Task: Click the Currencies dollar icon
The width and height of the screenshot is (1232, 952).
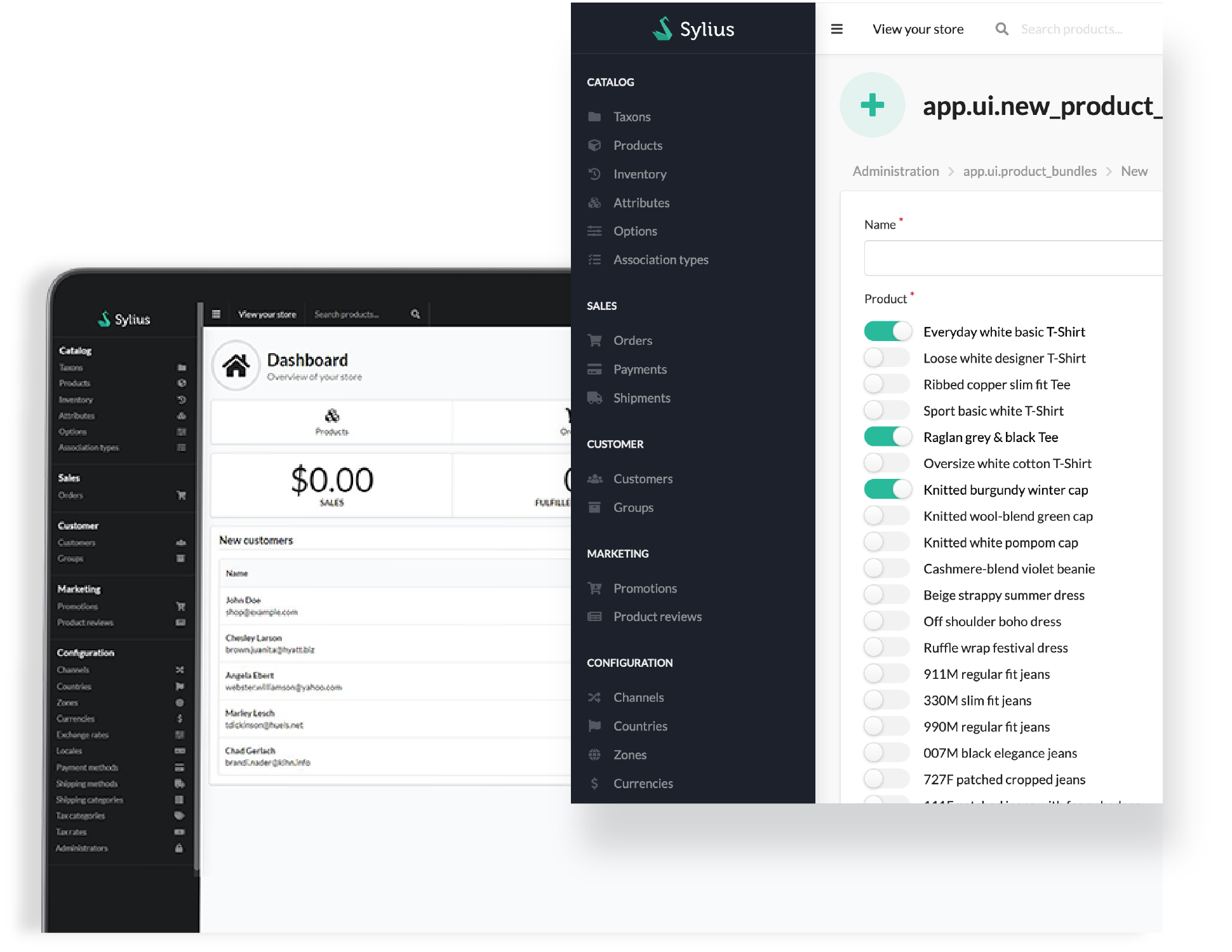Action: pos(594,784)
